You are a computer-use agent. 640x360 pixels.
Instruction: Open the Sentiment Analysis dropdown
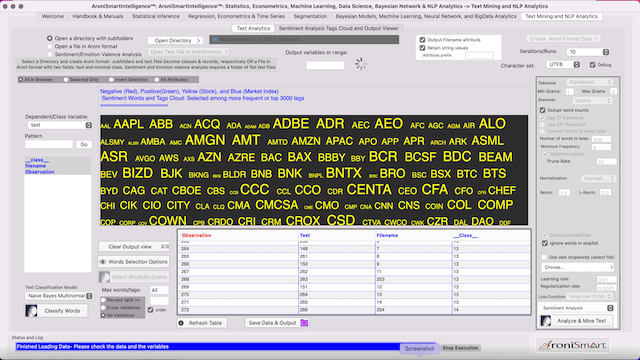pyautogui.click(x=577, y=308)
